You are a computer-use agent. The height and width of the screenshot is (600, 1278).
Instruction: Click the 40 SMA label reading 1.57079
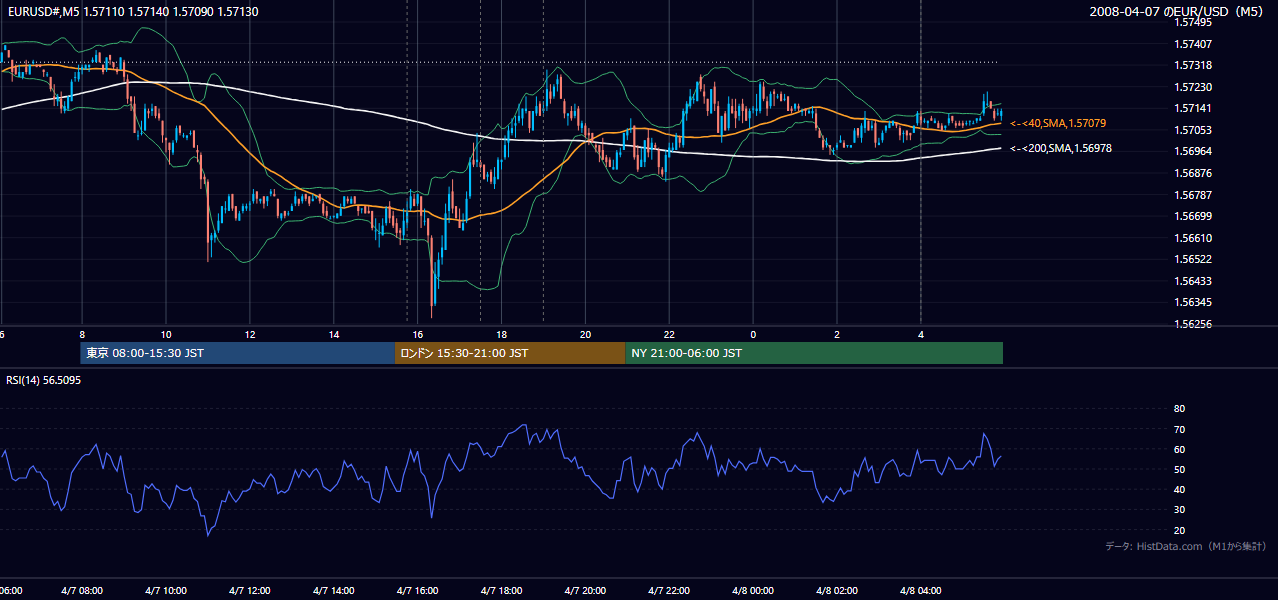tap(1058, 123)
